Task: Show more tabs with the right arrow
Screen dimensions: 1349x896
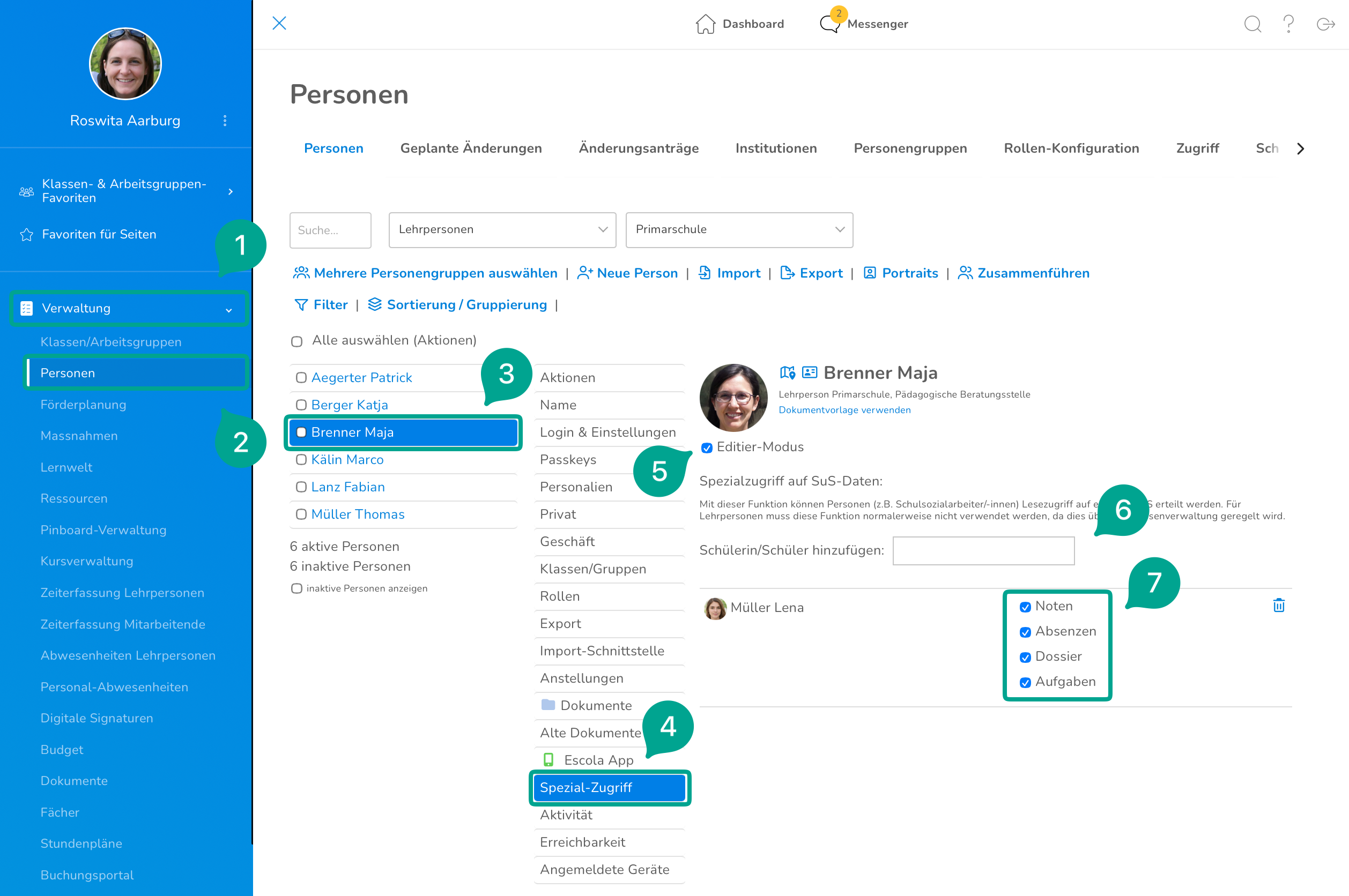Action: click(x=1301, y=148)
